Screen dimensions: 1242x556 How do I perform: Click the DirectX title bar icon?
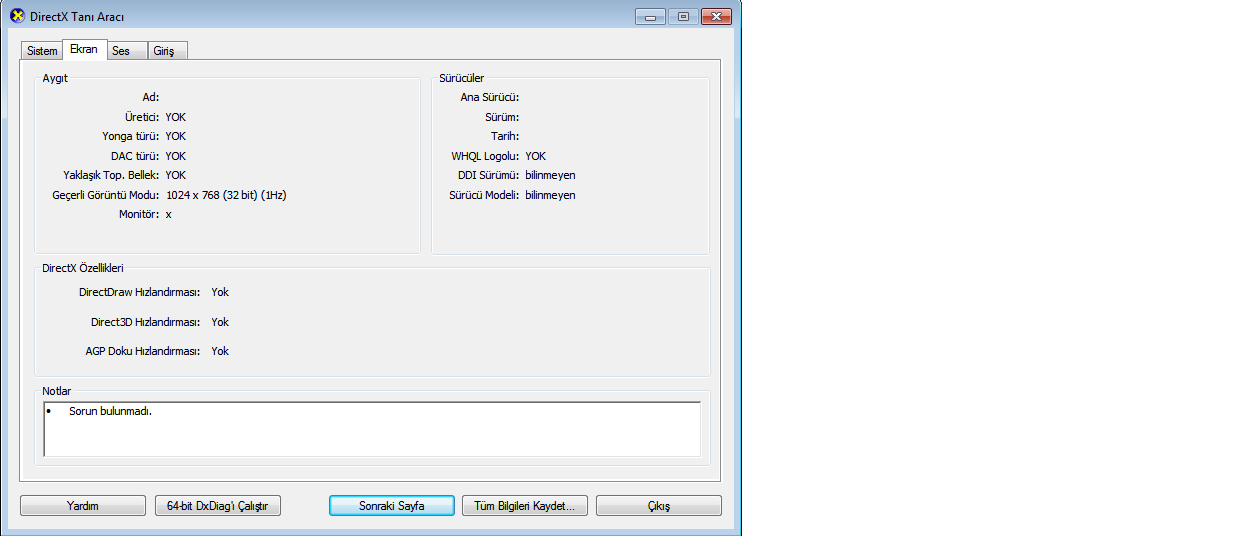click(16, 17)
